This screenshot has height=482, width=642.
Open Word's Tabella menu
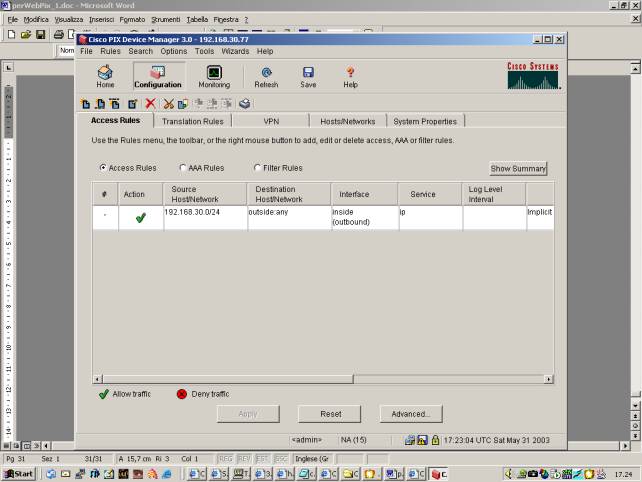point(197,20)
